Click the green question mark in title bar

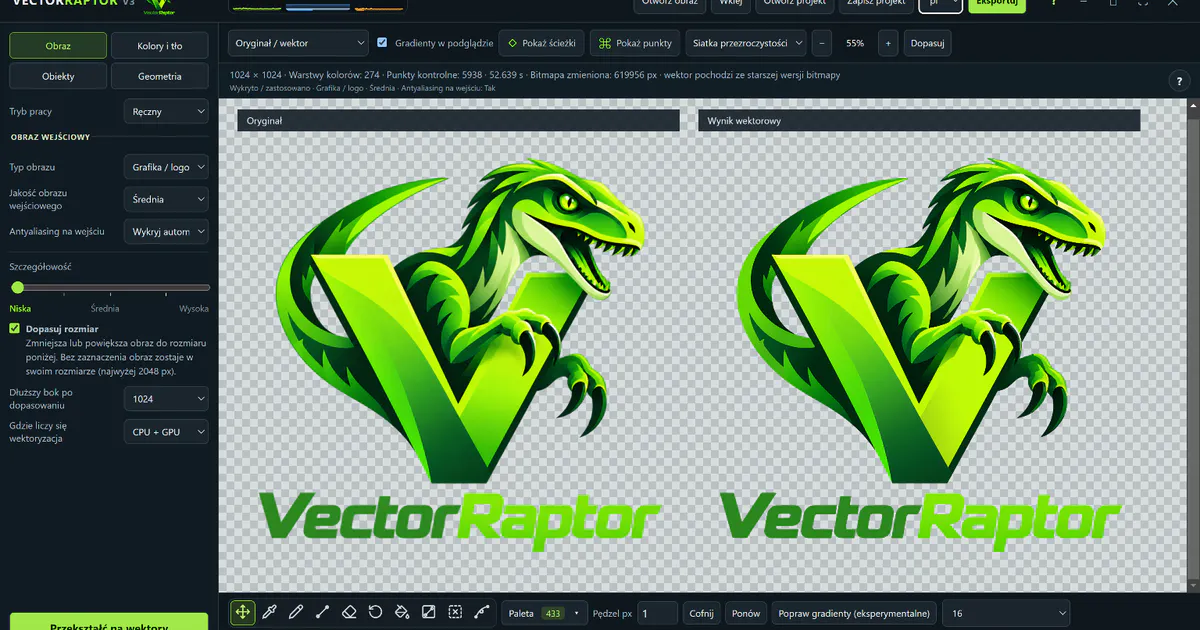(1053, 3)
